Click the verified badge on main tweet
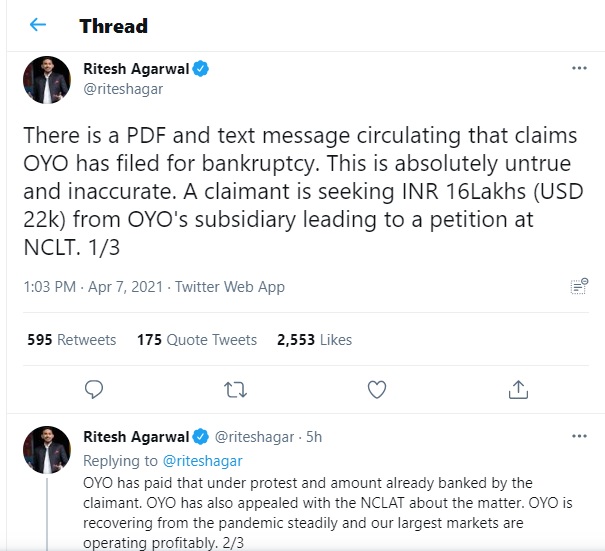Viewport: 605px width, 551px height. (x=201, y=69)
